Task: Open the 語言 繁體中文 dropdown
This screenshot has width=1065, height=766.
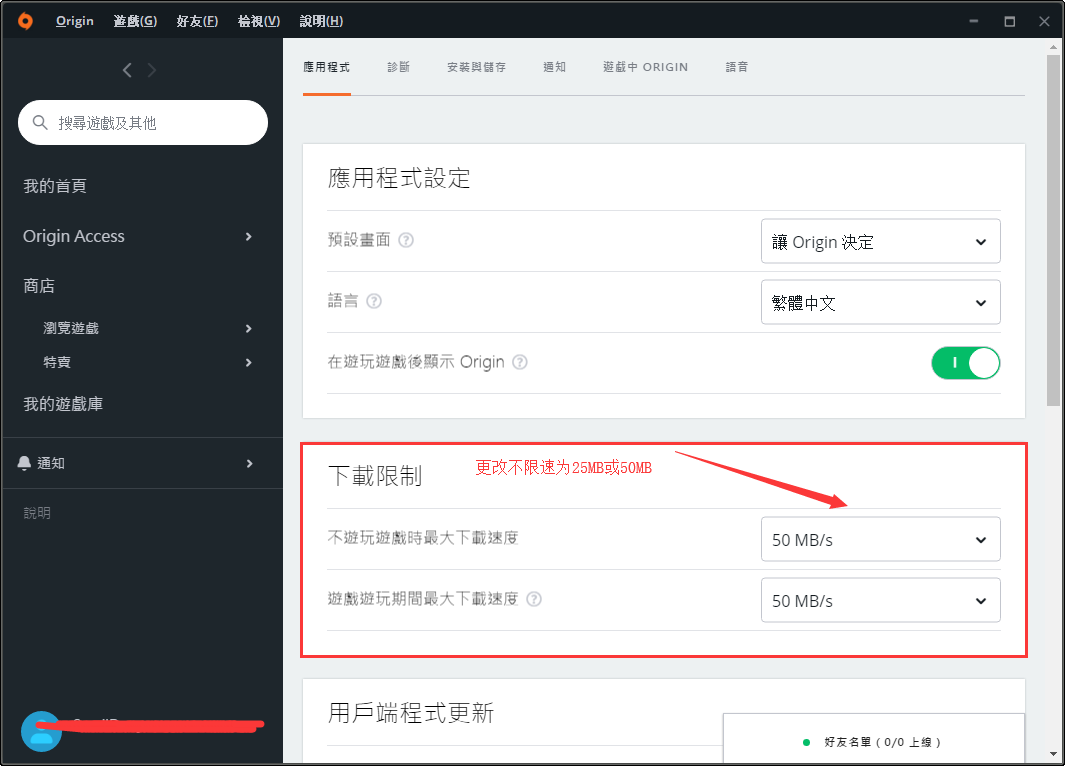Action: tap(880, 302)
